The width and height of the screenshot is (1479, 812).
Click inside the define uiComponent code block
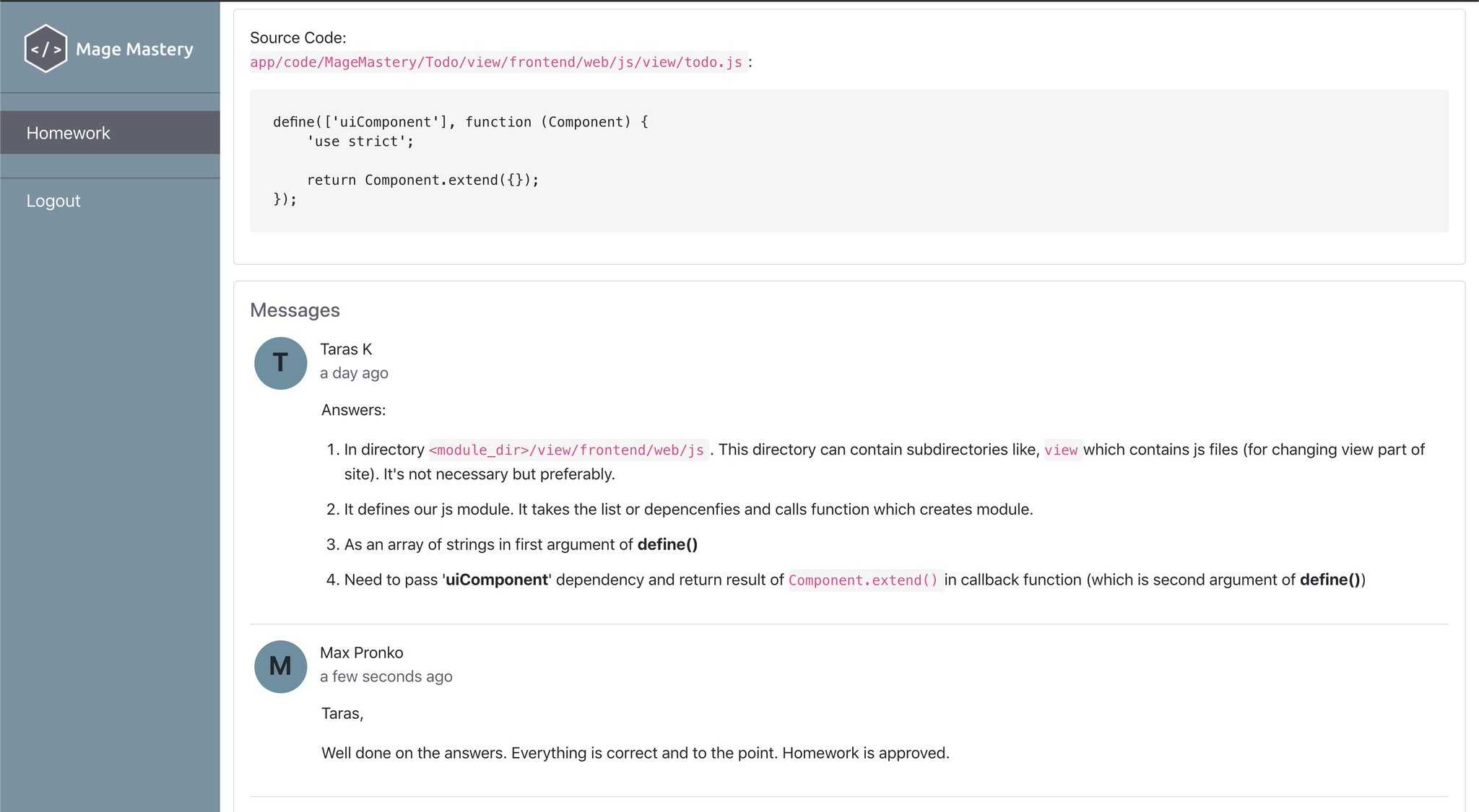(849, 160)
